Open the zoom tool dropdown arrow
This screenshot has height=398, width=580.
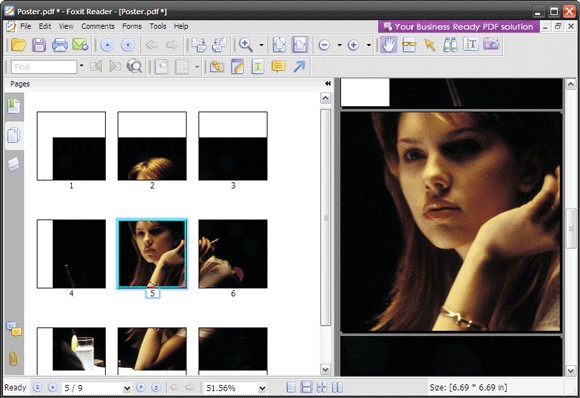pos(262,45)
